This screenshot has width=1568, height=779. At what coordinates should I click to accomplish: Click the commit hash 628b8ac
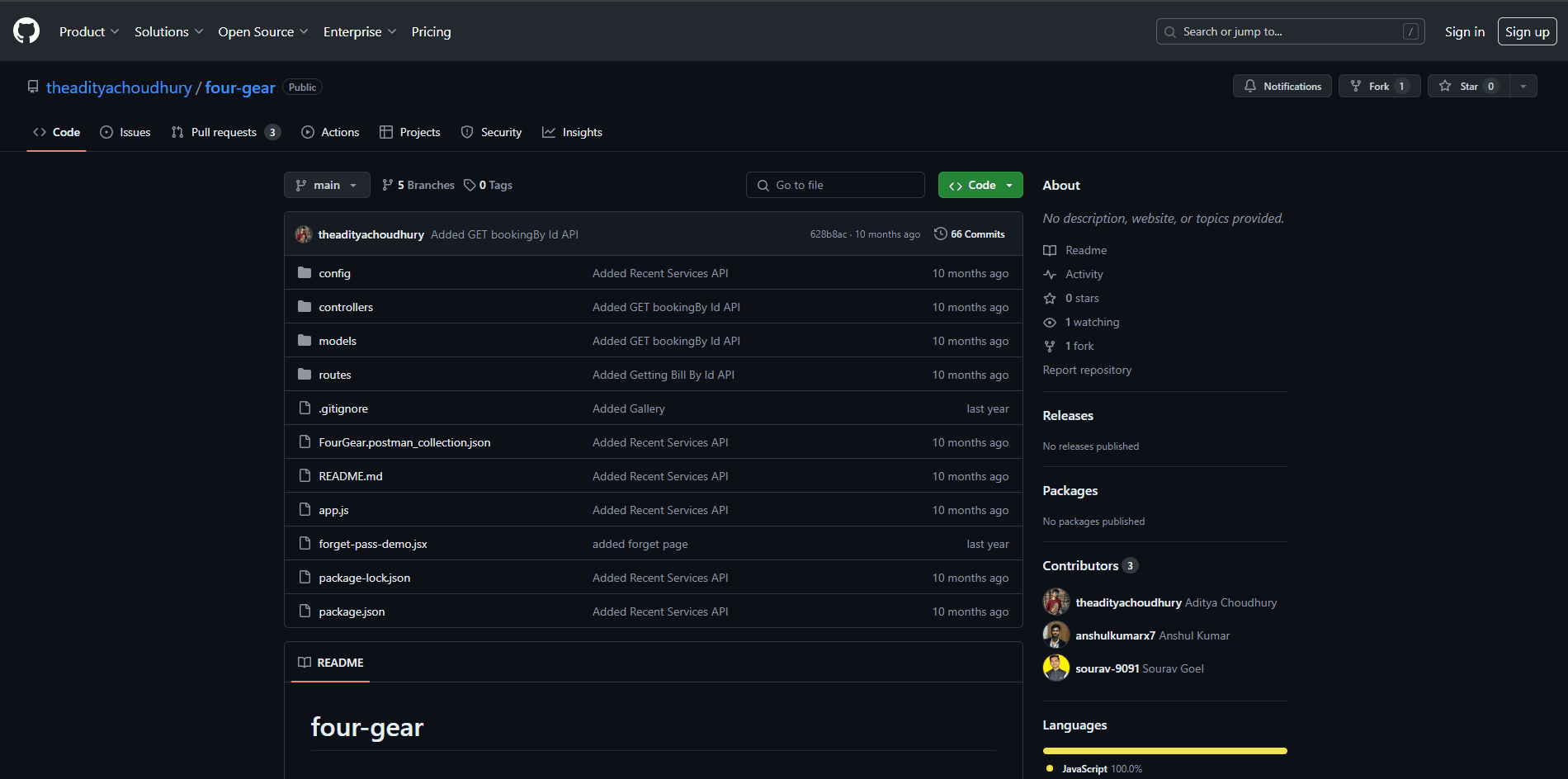829,234
